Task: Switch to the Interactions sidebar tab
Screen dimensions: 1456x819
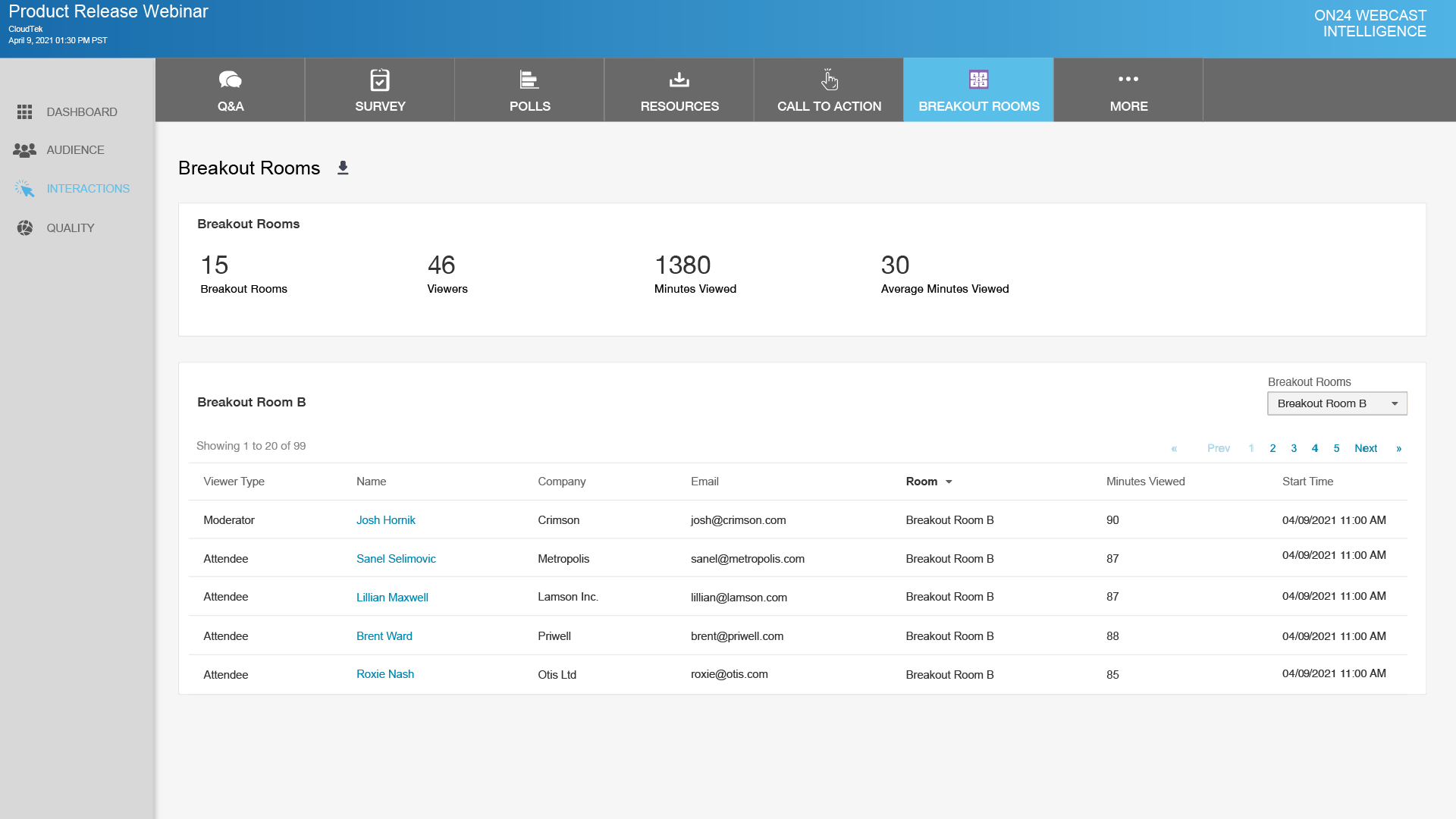Action: pos(88,188)
